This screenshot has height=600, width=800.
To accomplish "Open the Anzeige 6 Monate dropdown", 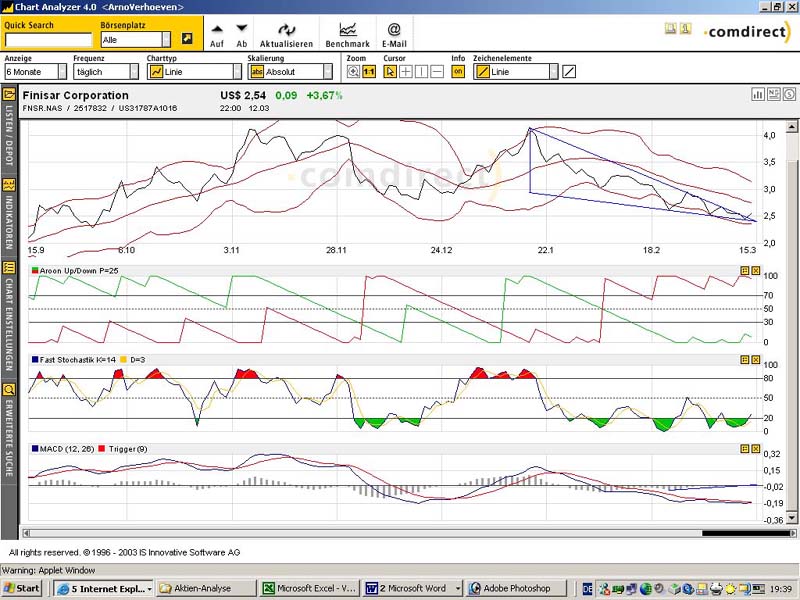I will click(61, 72).
